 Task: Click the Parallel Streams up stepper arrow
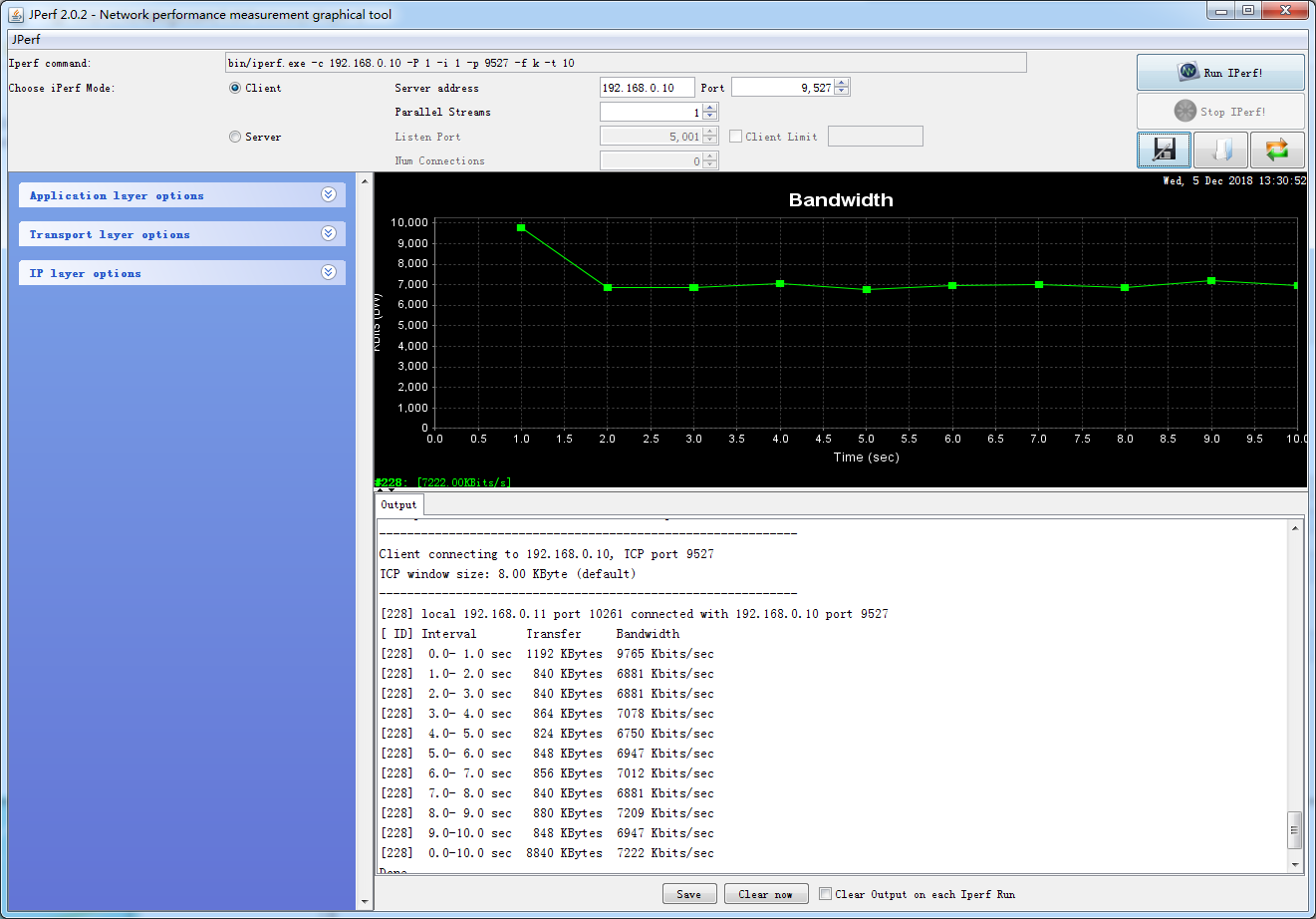(708, 107)
